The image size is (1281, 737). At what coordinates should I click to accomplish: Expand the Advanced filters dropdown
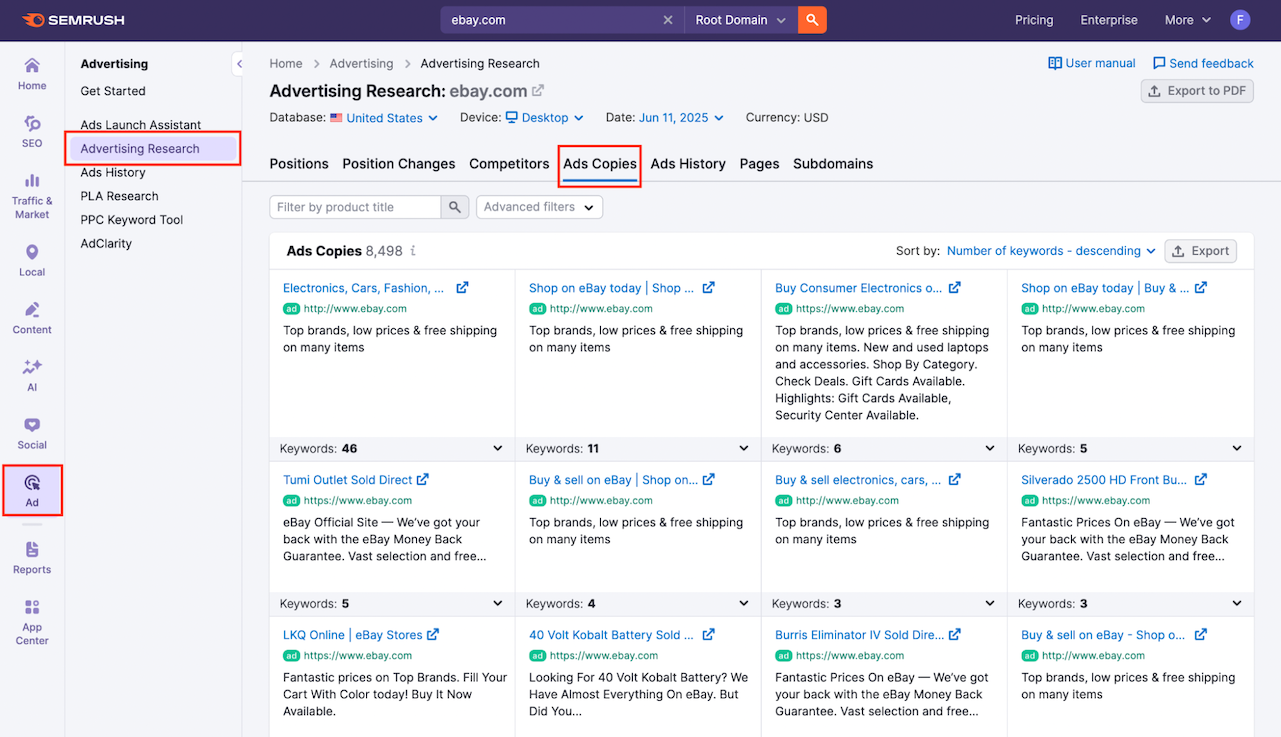pyautogui.click(x=539, y=207)
